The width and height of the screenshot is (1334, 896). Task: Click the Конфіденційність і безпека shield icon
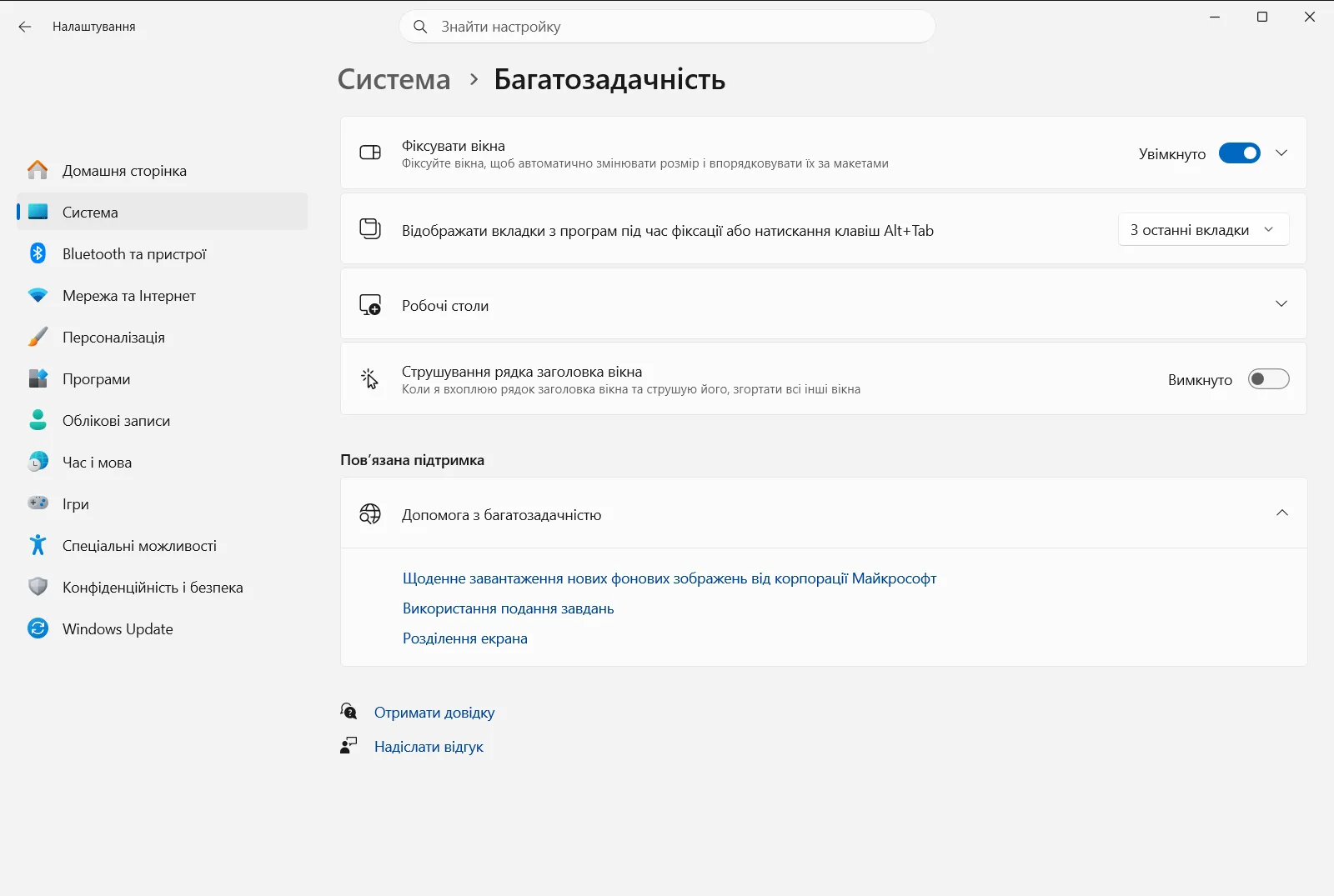[x=38, y=587]
